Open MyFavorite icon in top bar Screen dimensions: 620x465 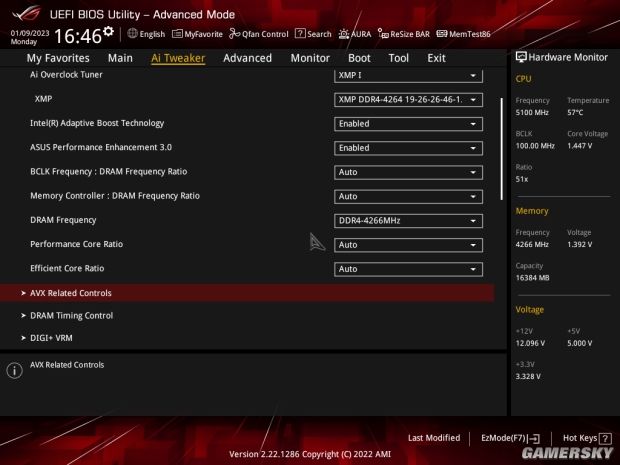click(177, 34)
